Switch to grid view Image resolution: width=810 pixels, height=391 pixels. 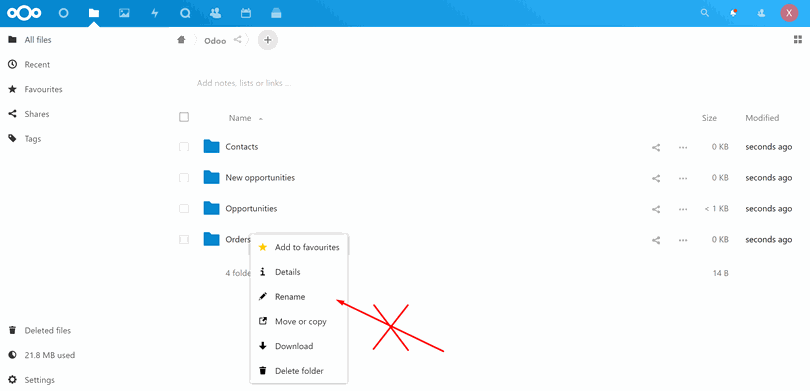click(798, 40)
